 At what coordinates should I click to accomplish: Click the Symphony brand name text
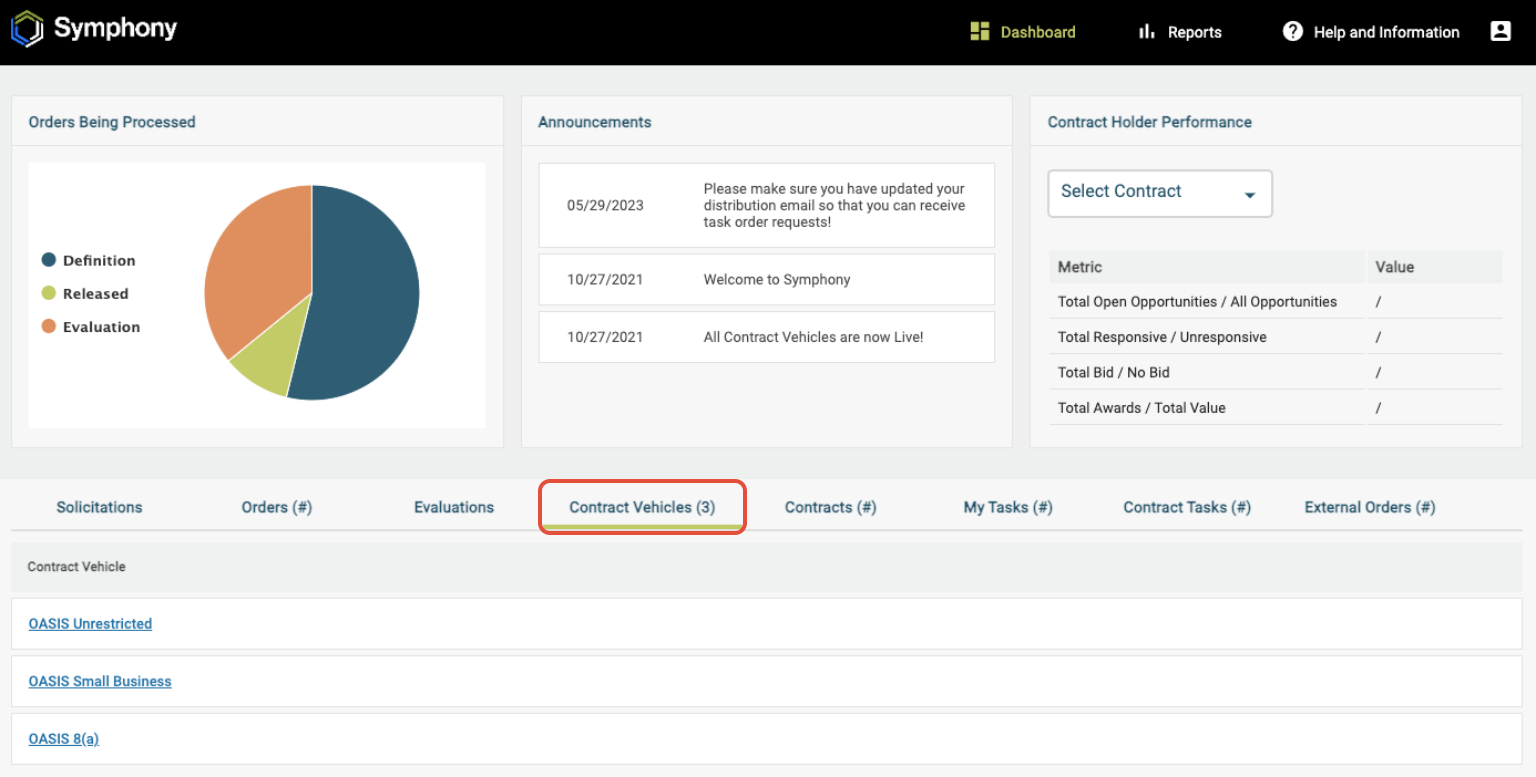click(115, 28)
